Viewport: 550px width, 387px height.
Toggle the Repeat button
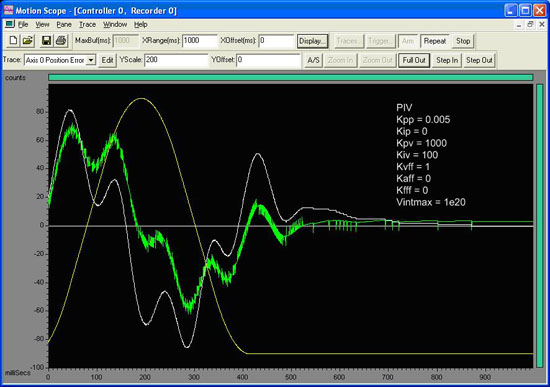(x=435, y=41)
